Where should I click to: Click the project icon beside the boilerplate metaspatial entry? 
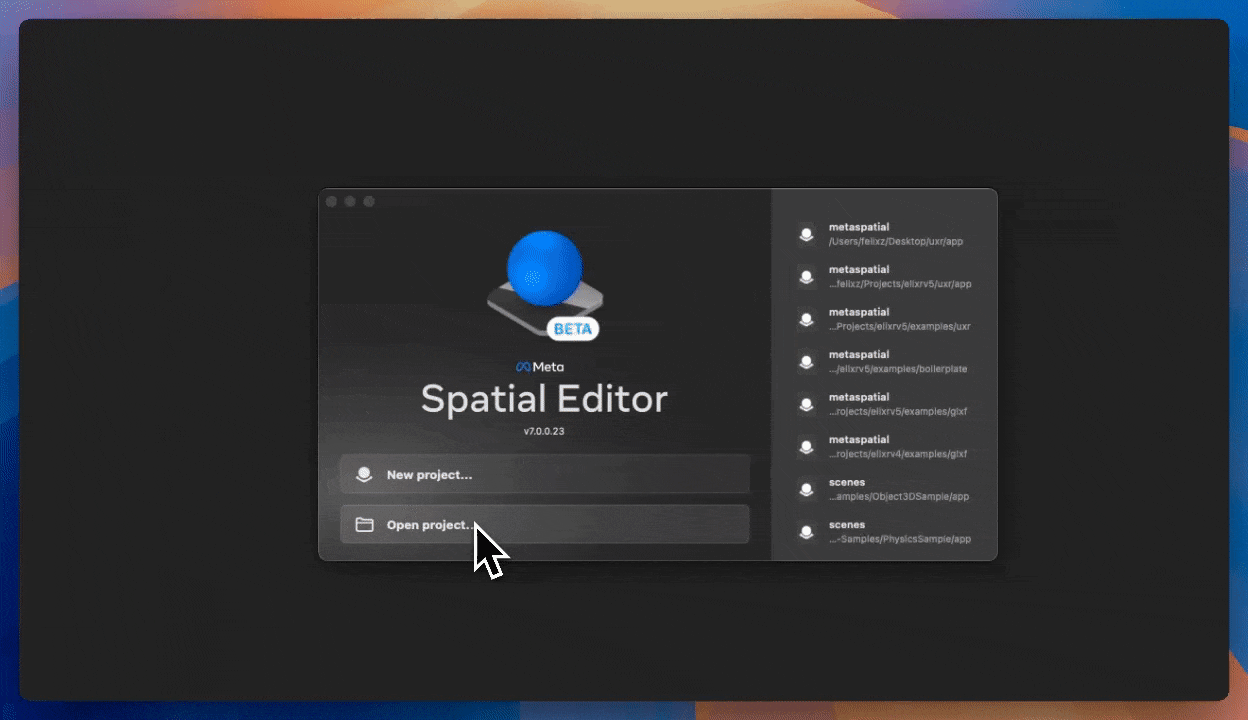807,362
